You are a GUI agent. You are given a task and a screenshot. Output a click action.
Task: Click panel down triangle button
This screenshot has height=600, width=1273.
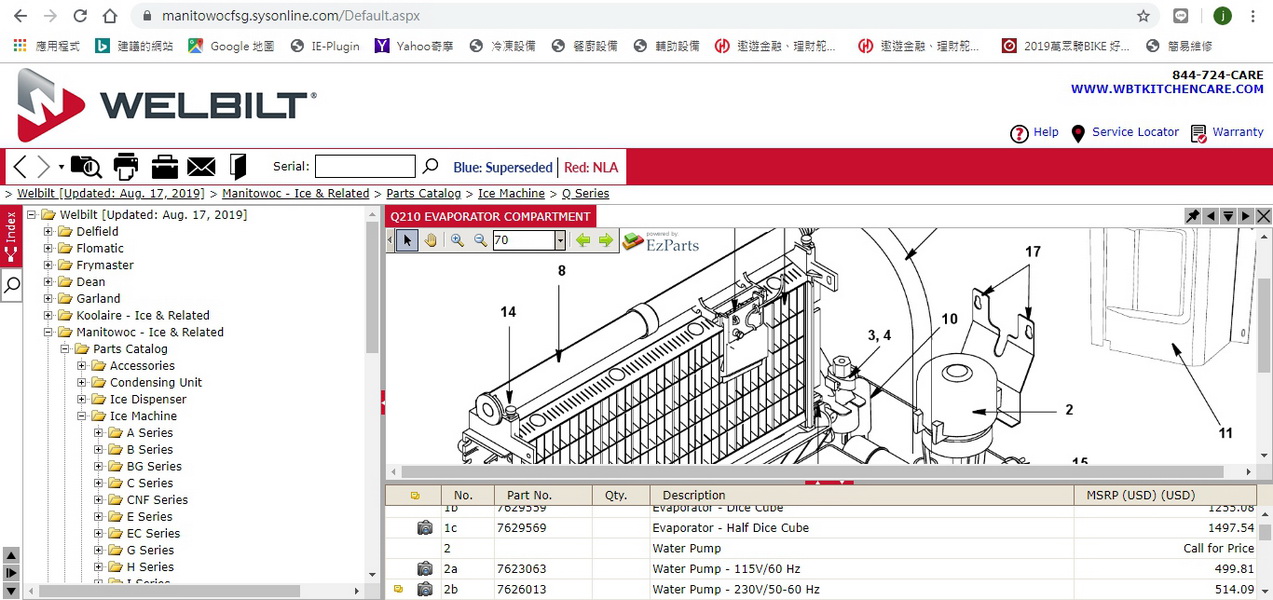1228,216
